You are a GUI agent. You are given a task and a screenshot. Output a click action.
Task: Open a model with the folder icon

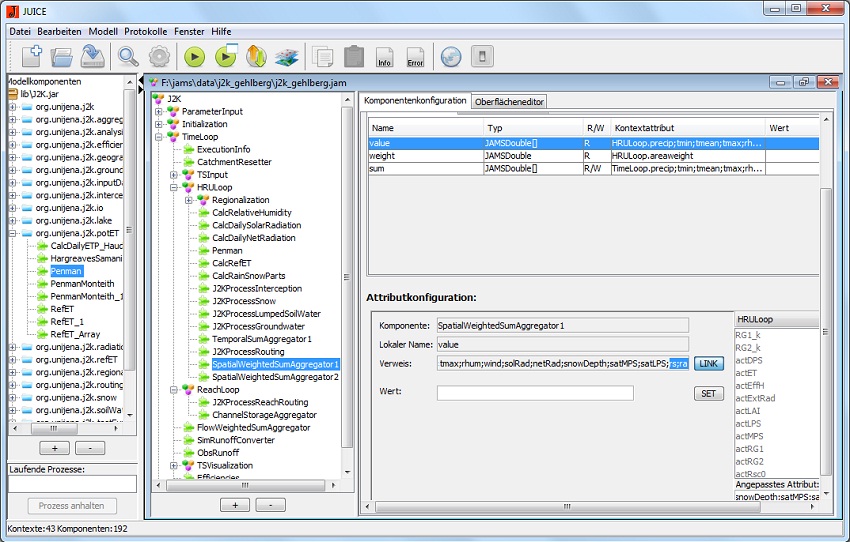coord(62,56)
